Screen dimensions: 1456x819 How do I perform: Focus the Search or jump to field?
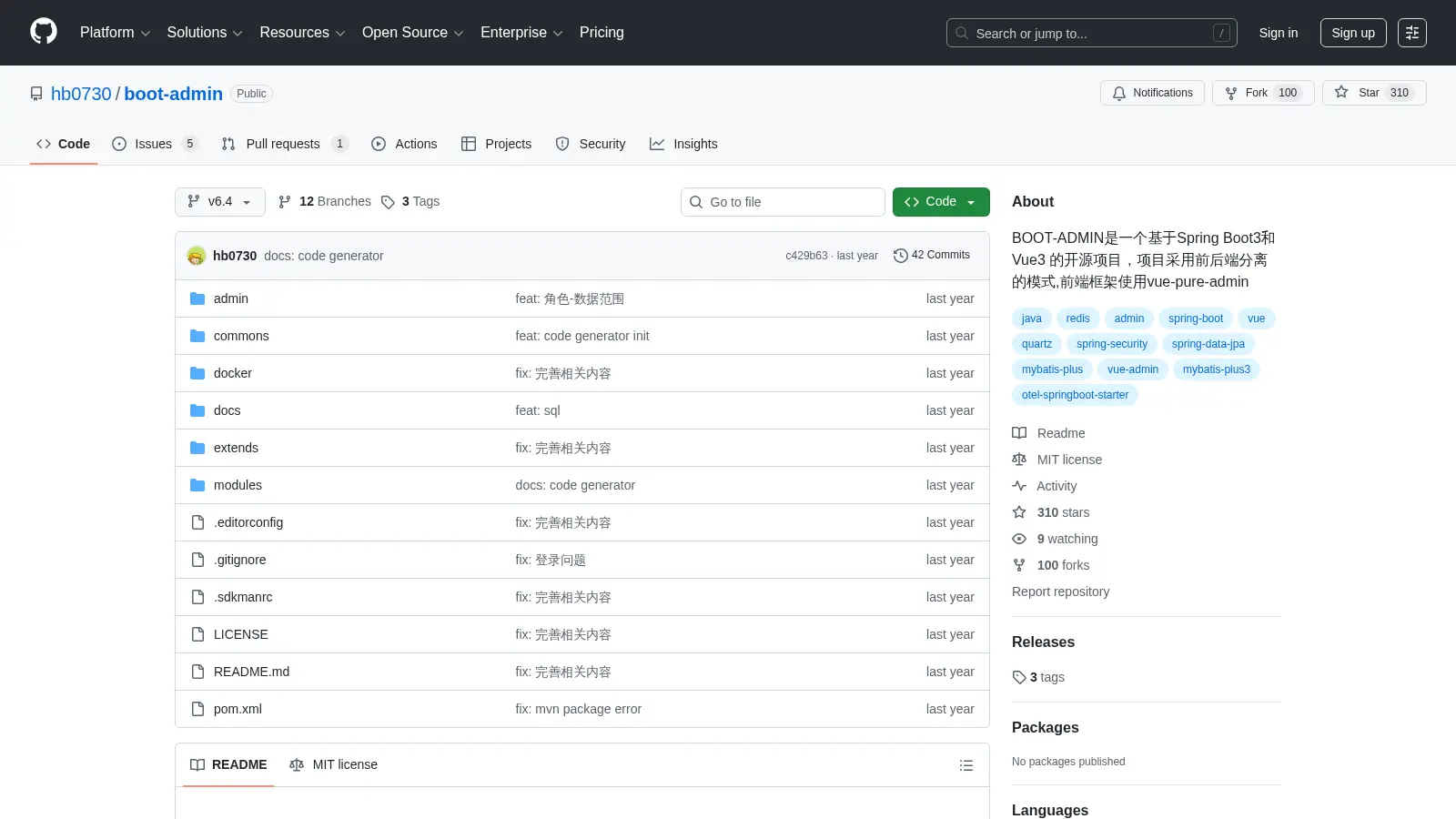click(x=1092, y=33)
